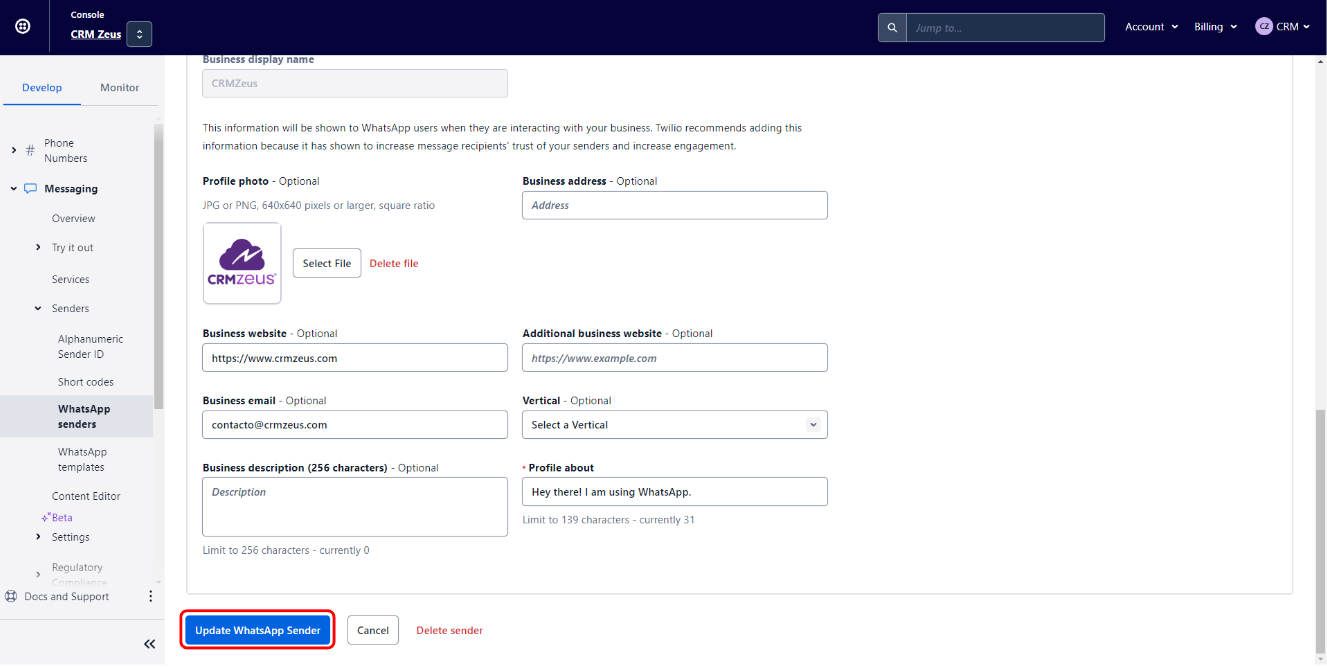Click the Twilio logo icon in header
1327x667 pixels.
pos(23,27)
